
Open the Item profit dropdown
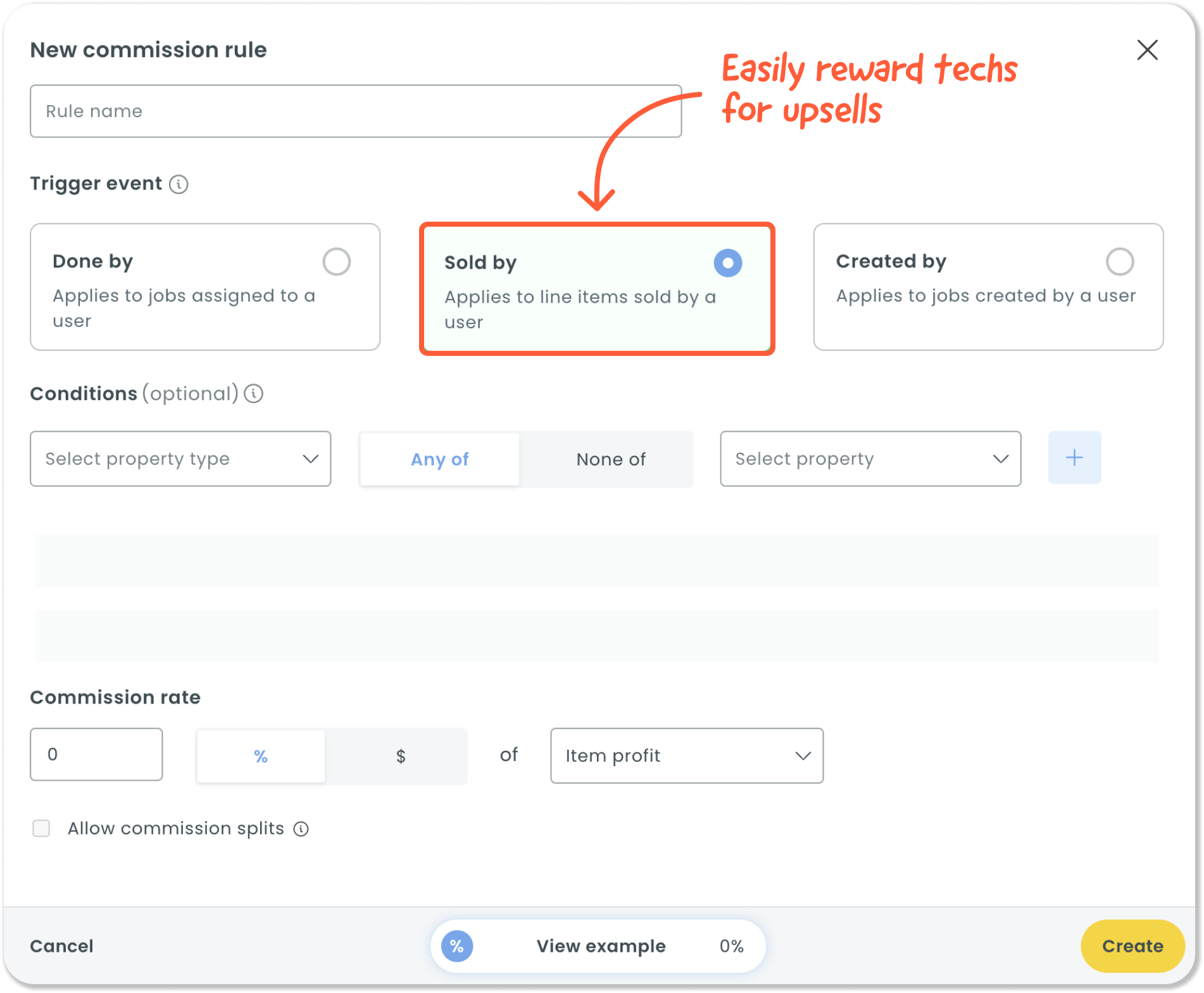687,756
